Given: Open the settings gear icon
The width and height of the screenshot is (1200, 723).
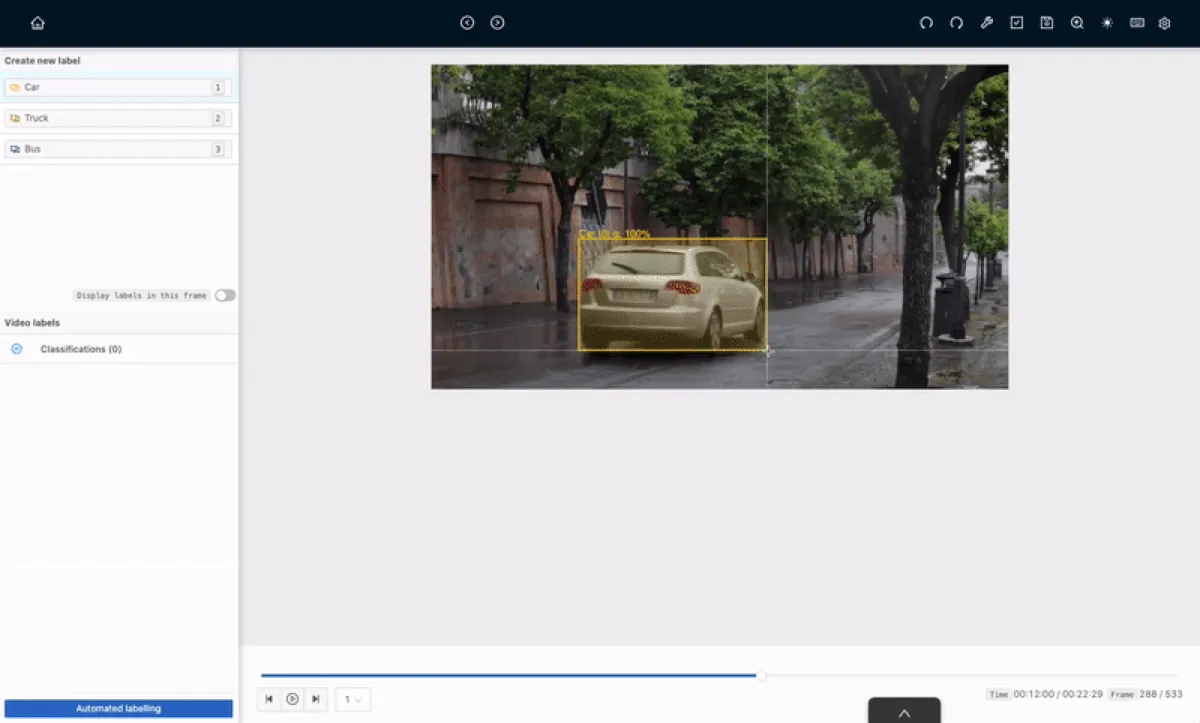Looking at the screenshot, I should tap(1164, 23).
